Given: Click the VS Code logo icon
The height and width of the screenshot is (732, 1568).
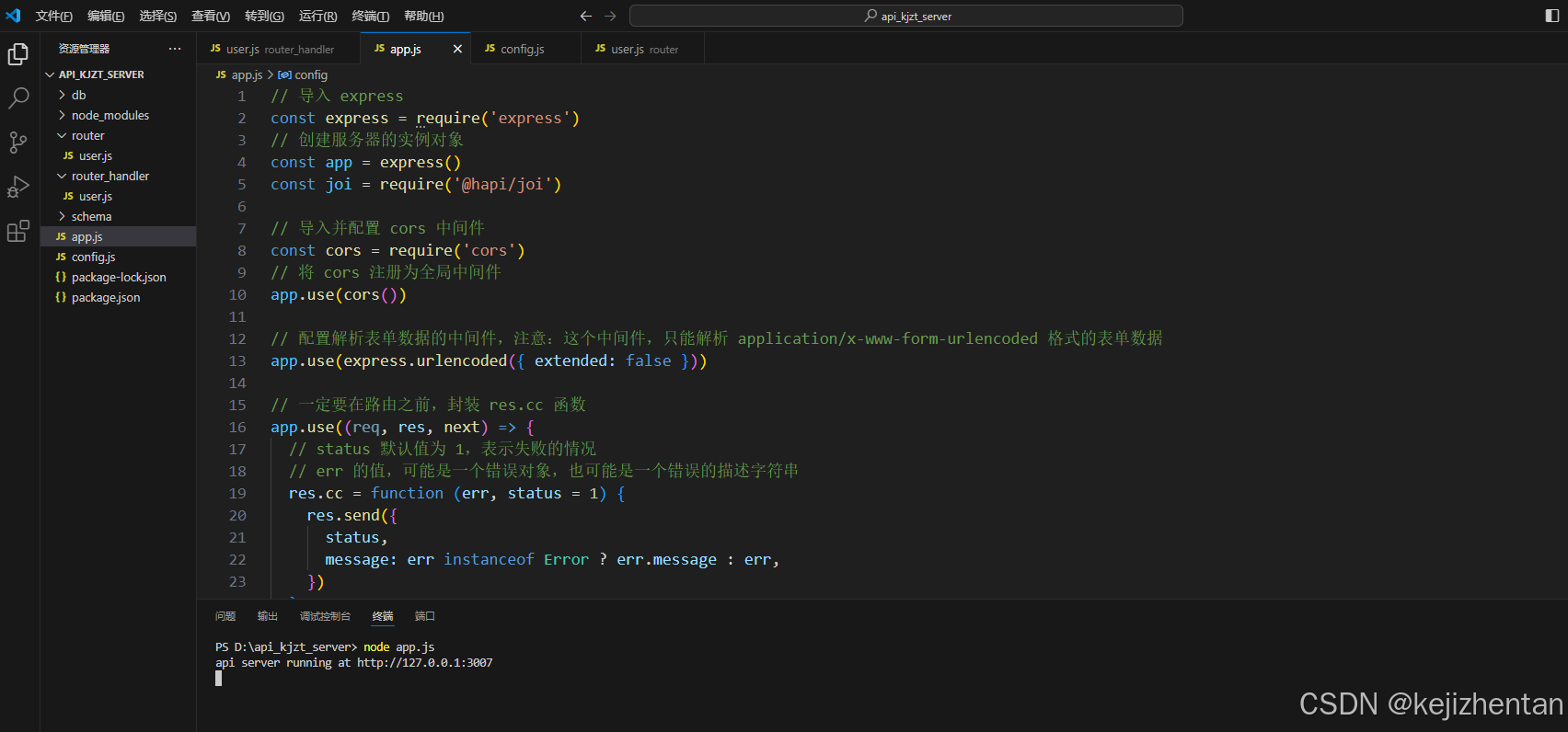Looking at the screenshot, I should 13,16.
